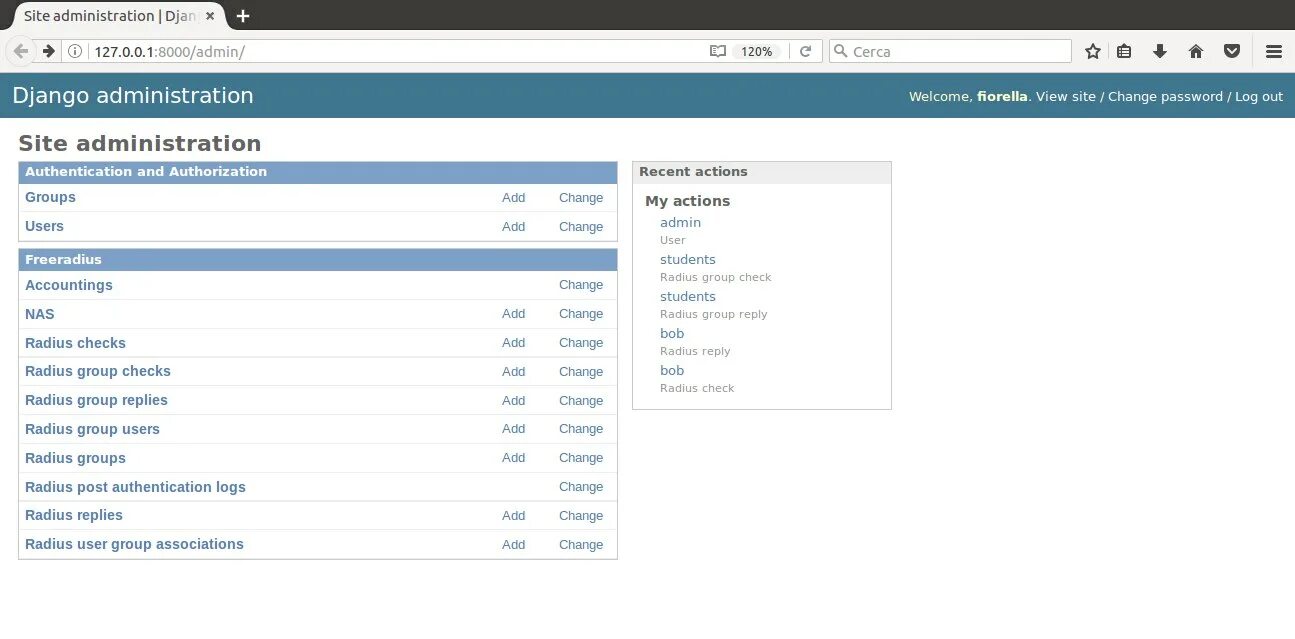1295x639 pixels.
Task: Open the Radius group checks link
Action: point(98,371)
